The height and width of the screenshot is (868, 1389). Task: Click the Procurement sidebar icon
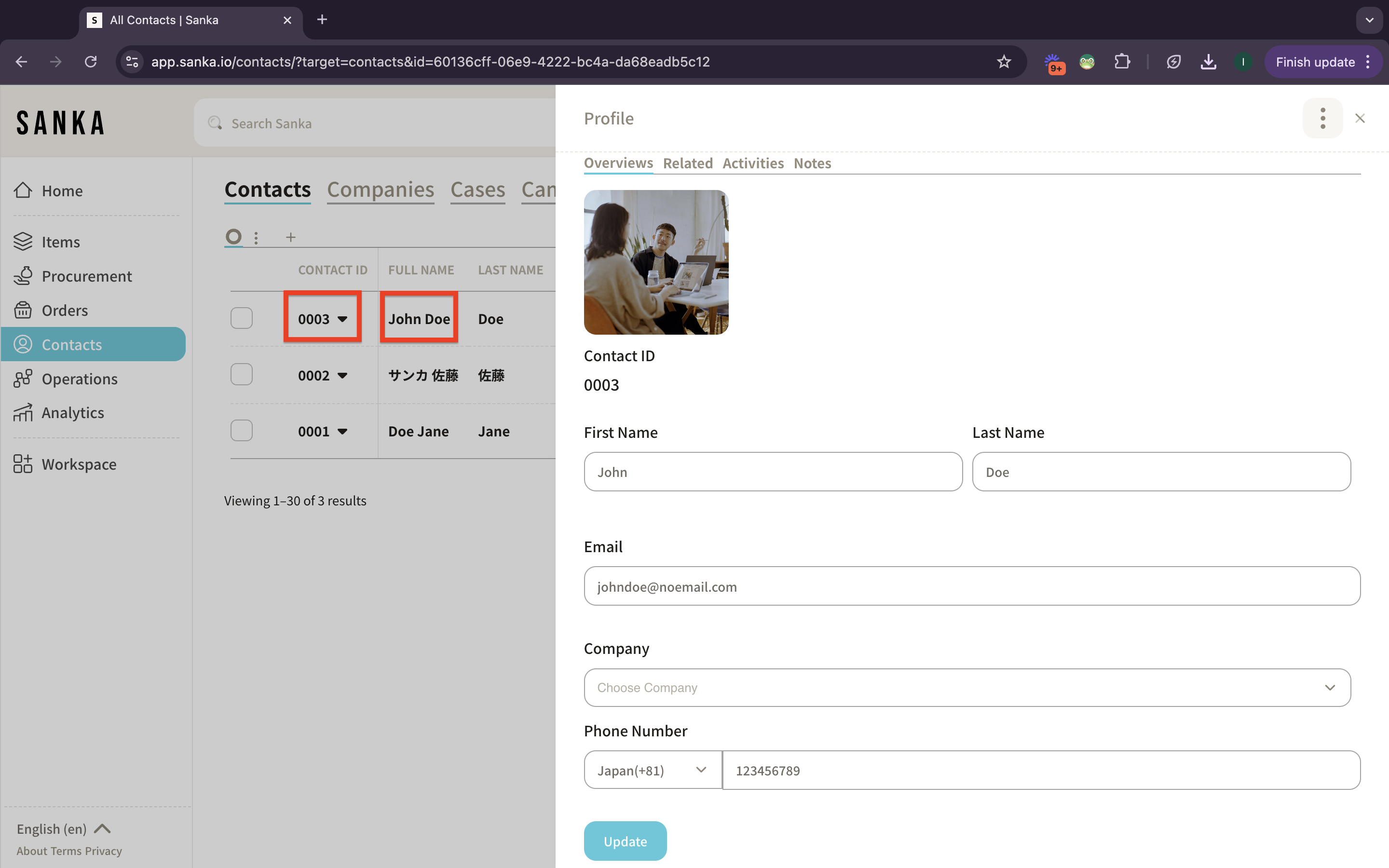pyautogui.click(x=23, y=276)
